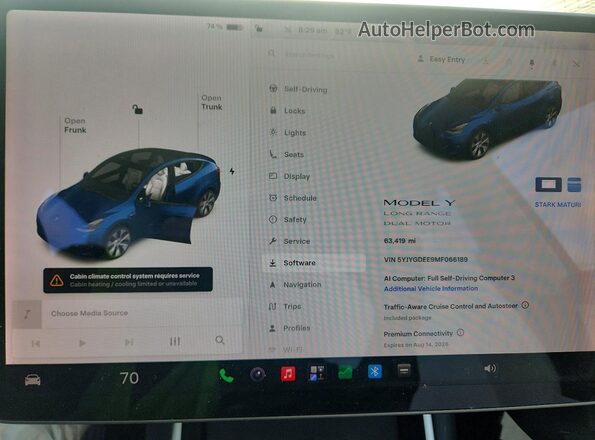Open the Profiles settings menu
Viewport: 595px width, 440px height.
tap(289, 328)
